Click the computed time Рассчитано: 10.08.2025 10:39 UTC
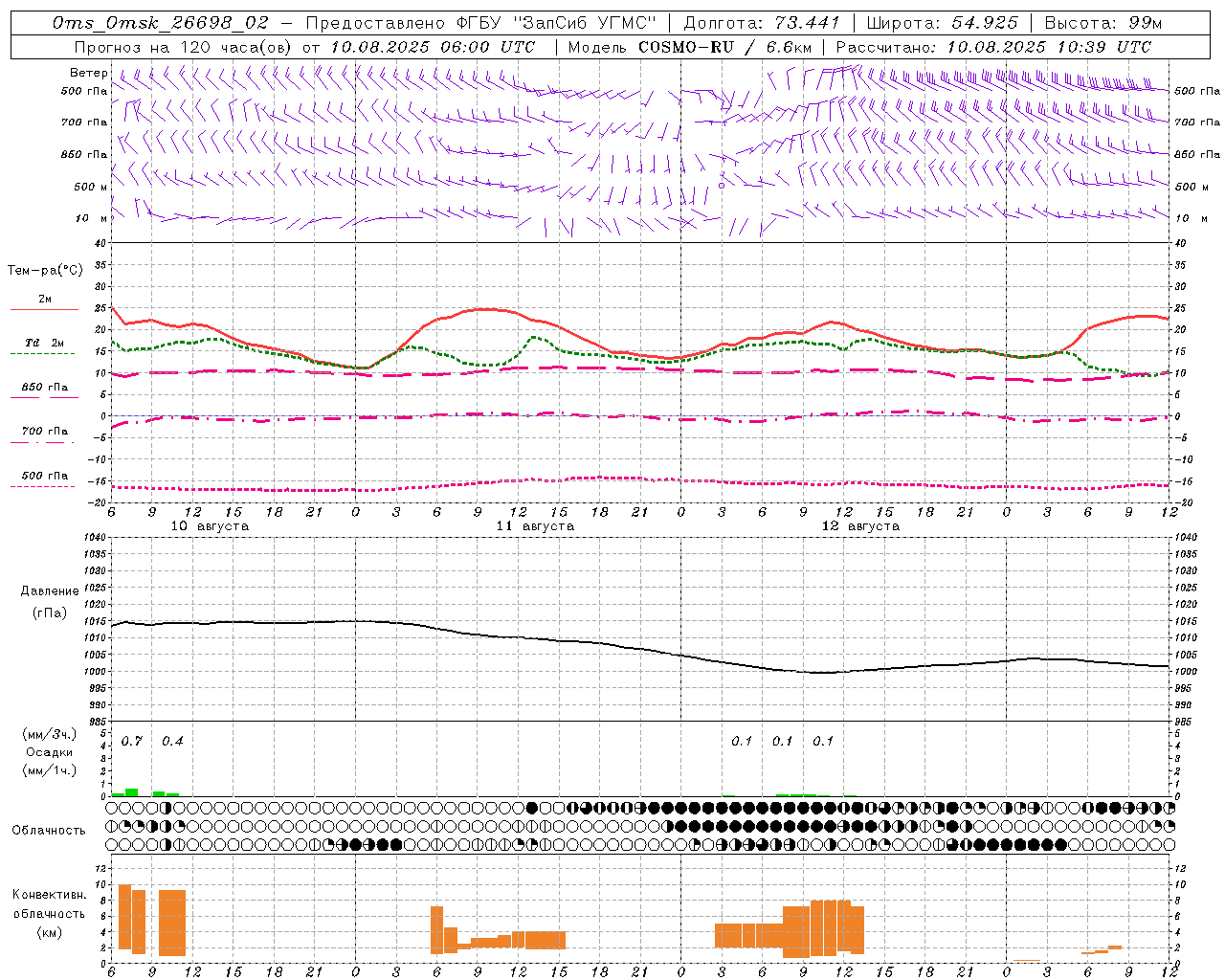The width and height of the screenshot is (1225, 980). coord(993,46)
